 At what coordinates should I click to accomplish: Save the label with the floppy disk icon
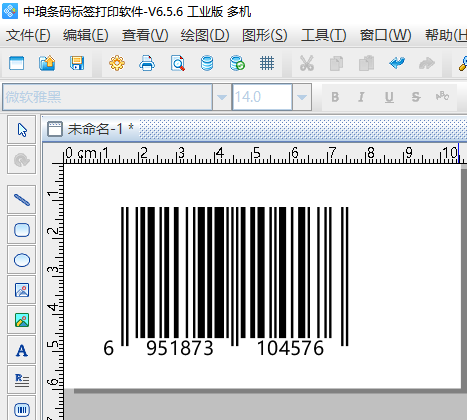[x=77, y=63]
